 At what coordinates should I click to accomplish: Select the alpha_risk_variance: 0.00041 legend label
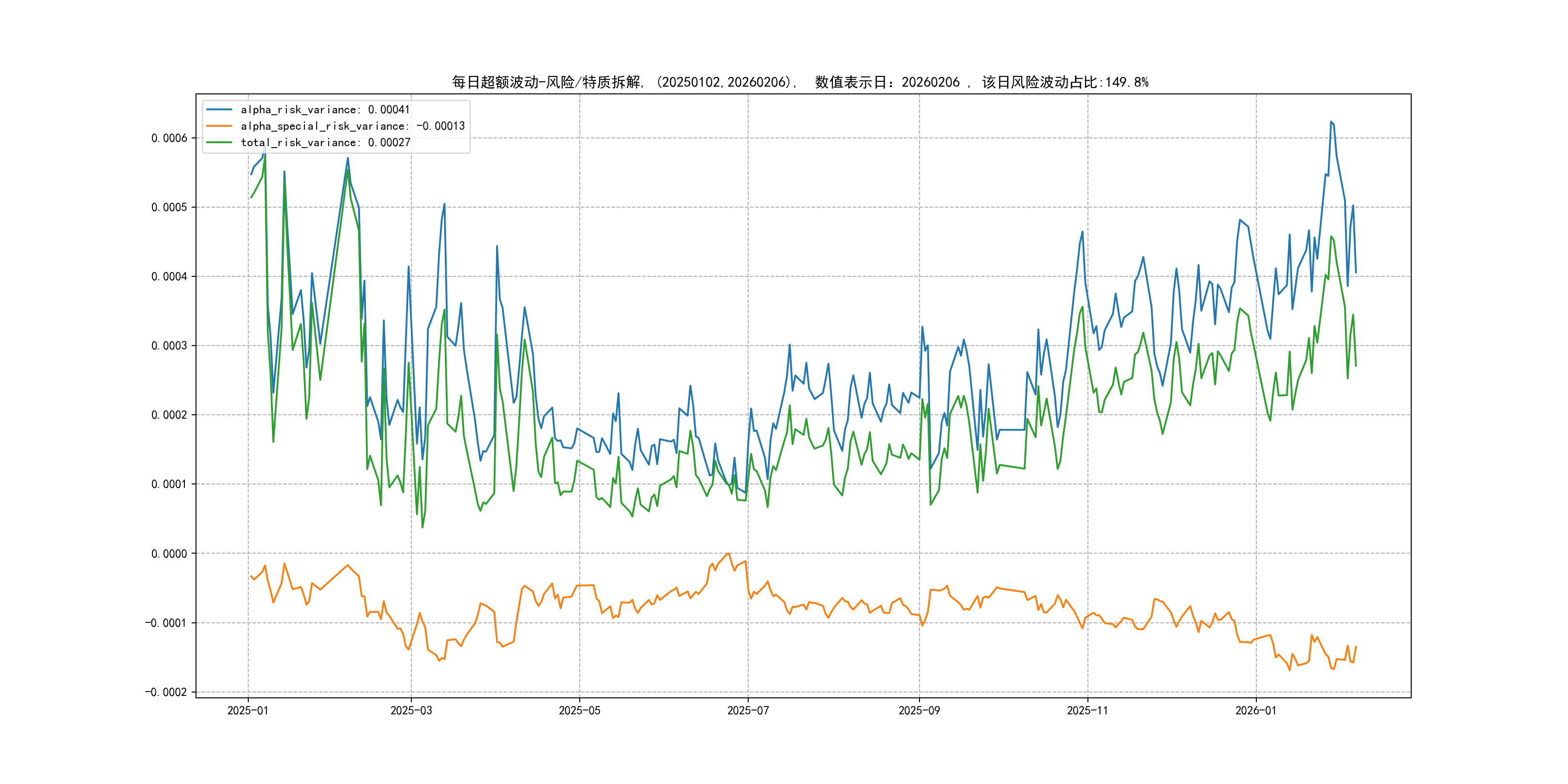pos(325,109)
